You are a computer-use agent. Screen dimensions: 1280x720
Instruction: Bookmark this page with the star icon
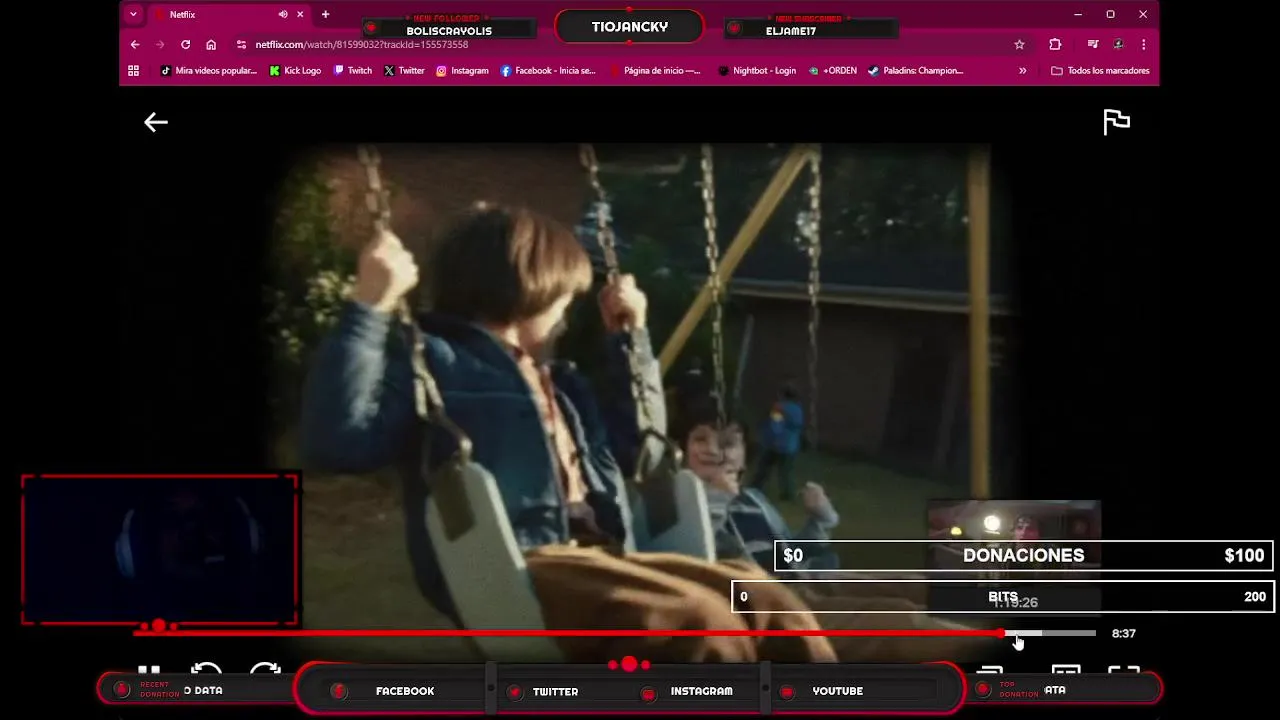pos(1019,44)
